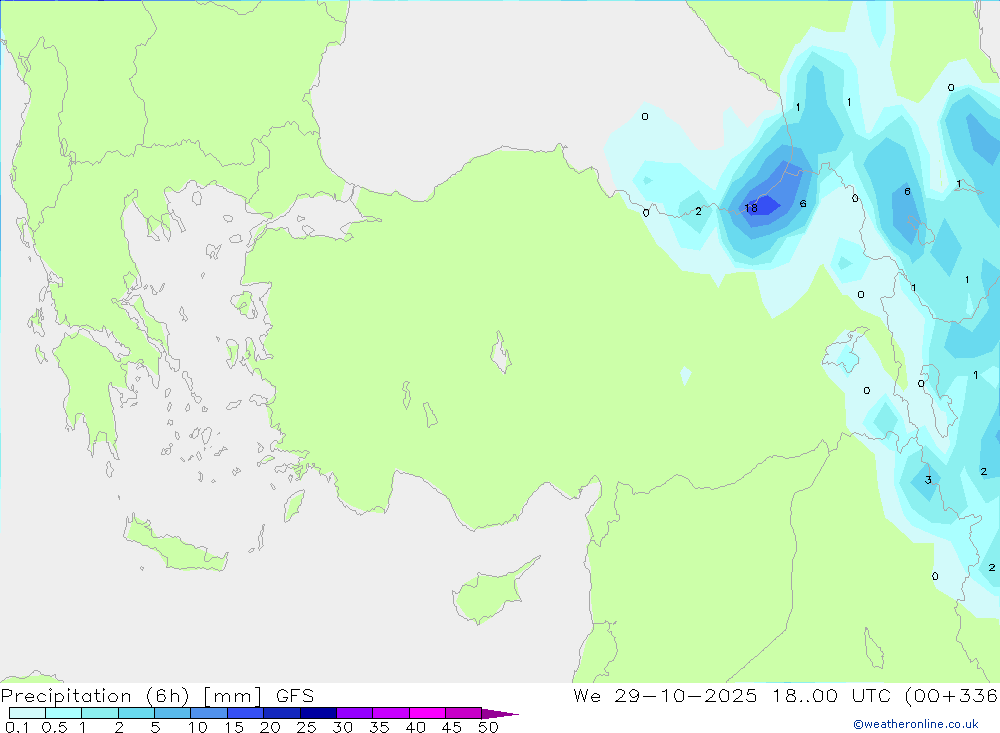This screenshot has height=733, width=1000.
Task: Click the legend tick label '50'
Action: click(x=489, y=727)
